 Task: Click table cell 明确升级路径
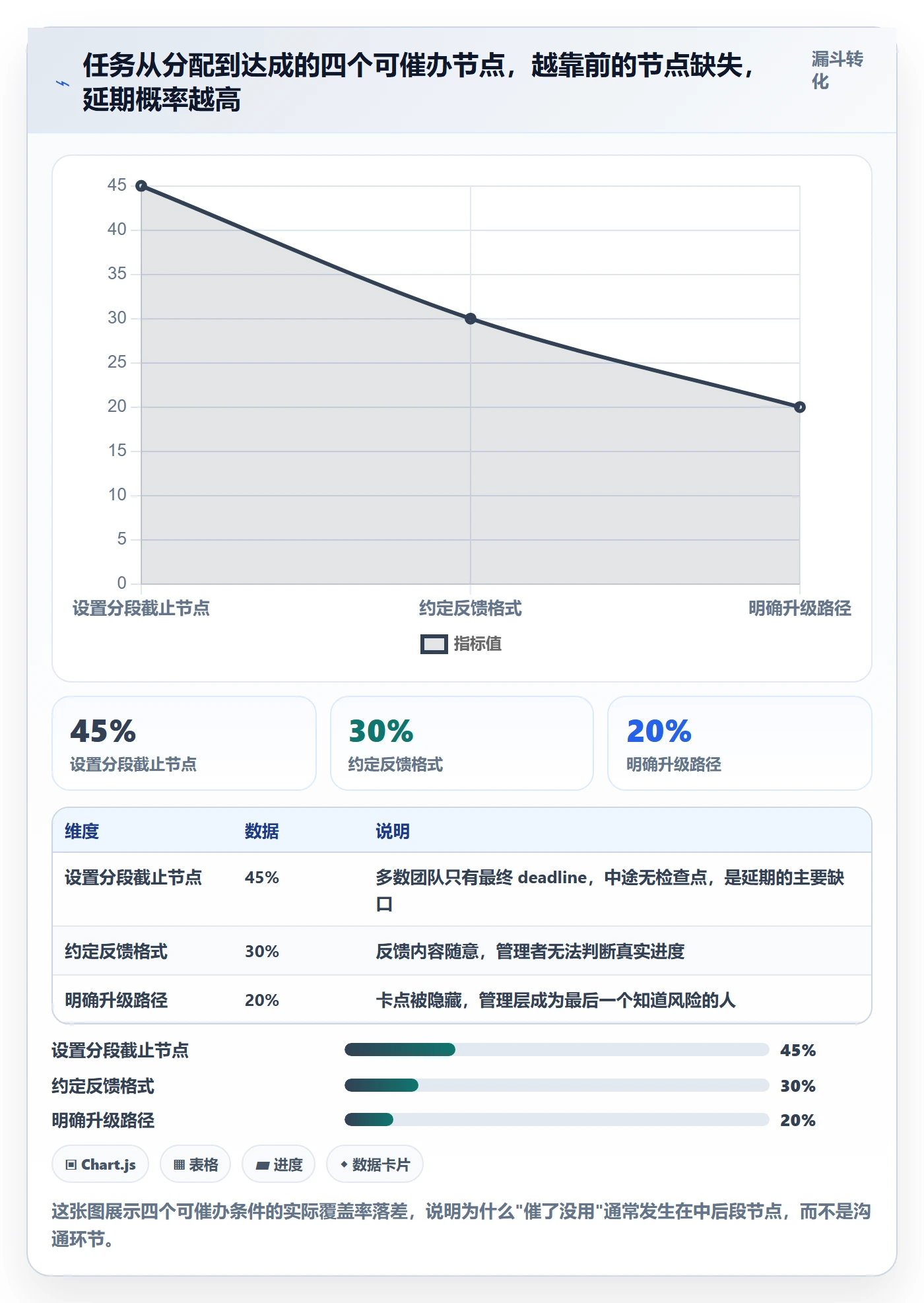(116, 1000)
